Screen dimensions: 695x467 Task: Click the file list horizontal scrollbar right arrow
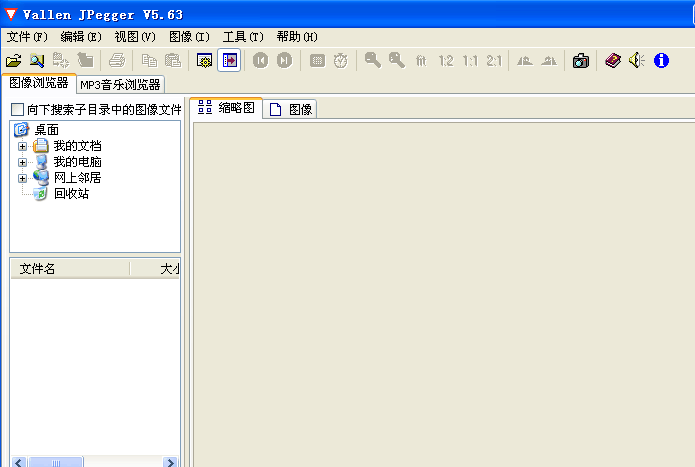(171, 462)
